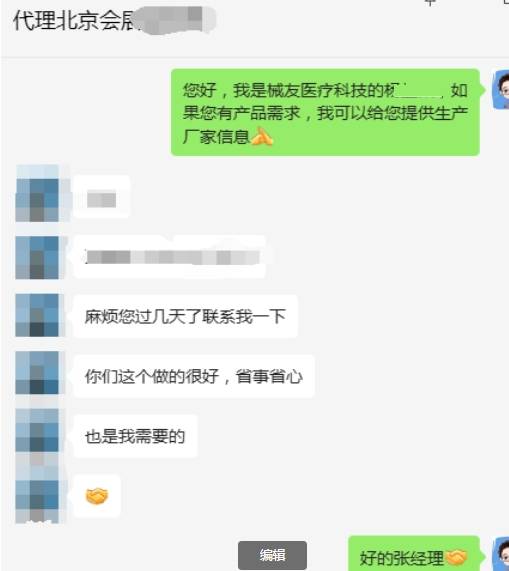The width and height of the screenshot is (509, 571).
Task: Open contact avatar beside the long blurred message
Action: (37, 258)
